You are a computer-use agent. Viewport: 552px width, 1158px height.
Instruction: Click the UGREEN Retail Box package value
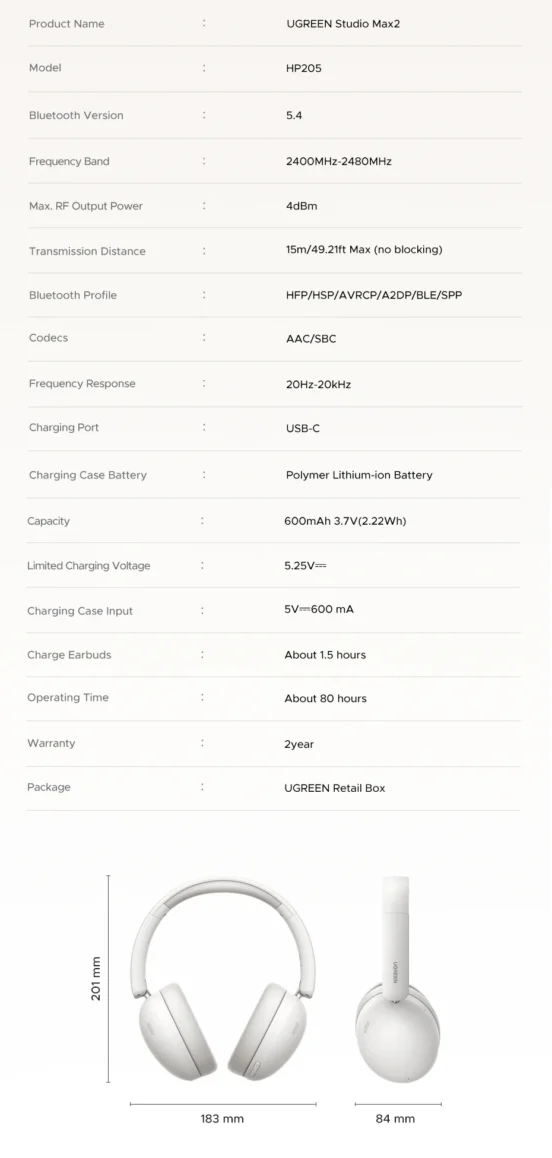click(335, 788)
